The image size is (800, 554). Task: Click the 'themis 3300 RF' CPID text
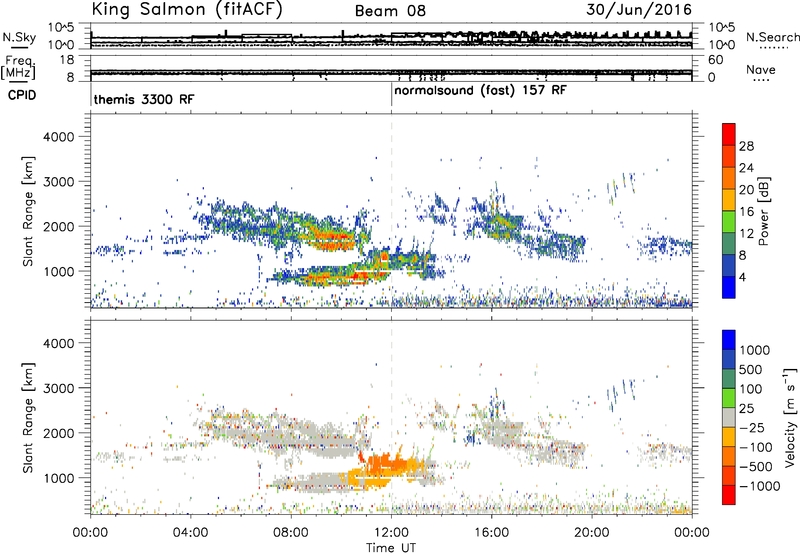pos(144,99)
